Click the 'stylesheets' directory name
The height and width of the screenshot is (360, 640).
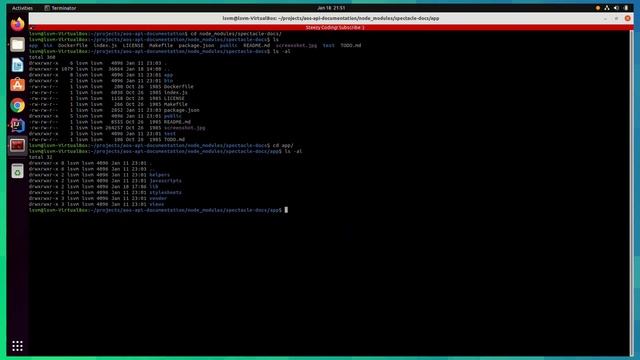point(165,192)
